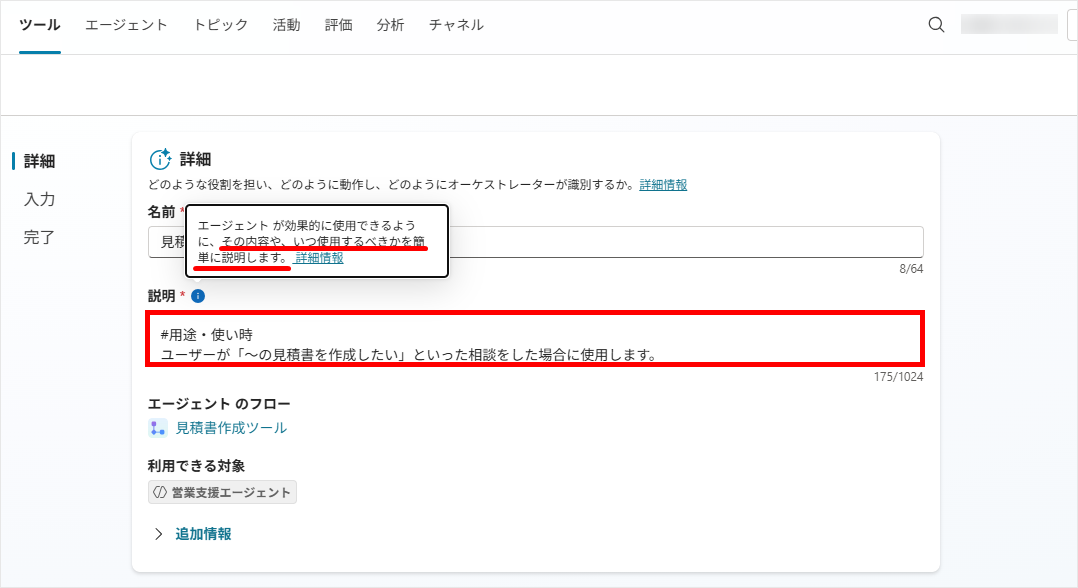Switch to the チャネル tab
Viewport: 1078px width, 588px height.
coord(456,25)
